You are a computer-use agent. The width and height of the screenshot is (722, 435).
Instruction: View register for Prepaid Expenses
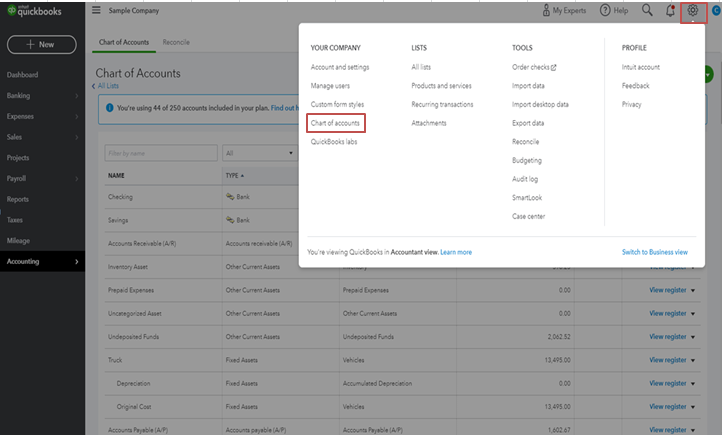tap(668, 290)
